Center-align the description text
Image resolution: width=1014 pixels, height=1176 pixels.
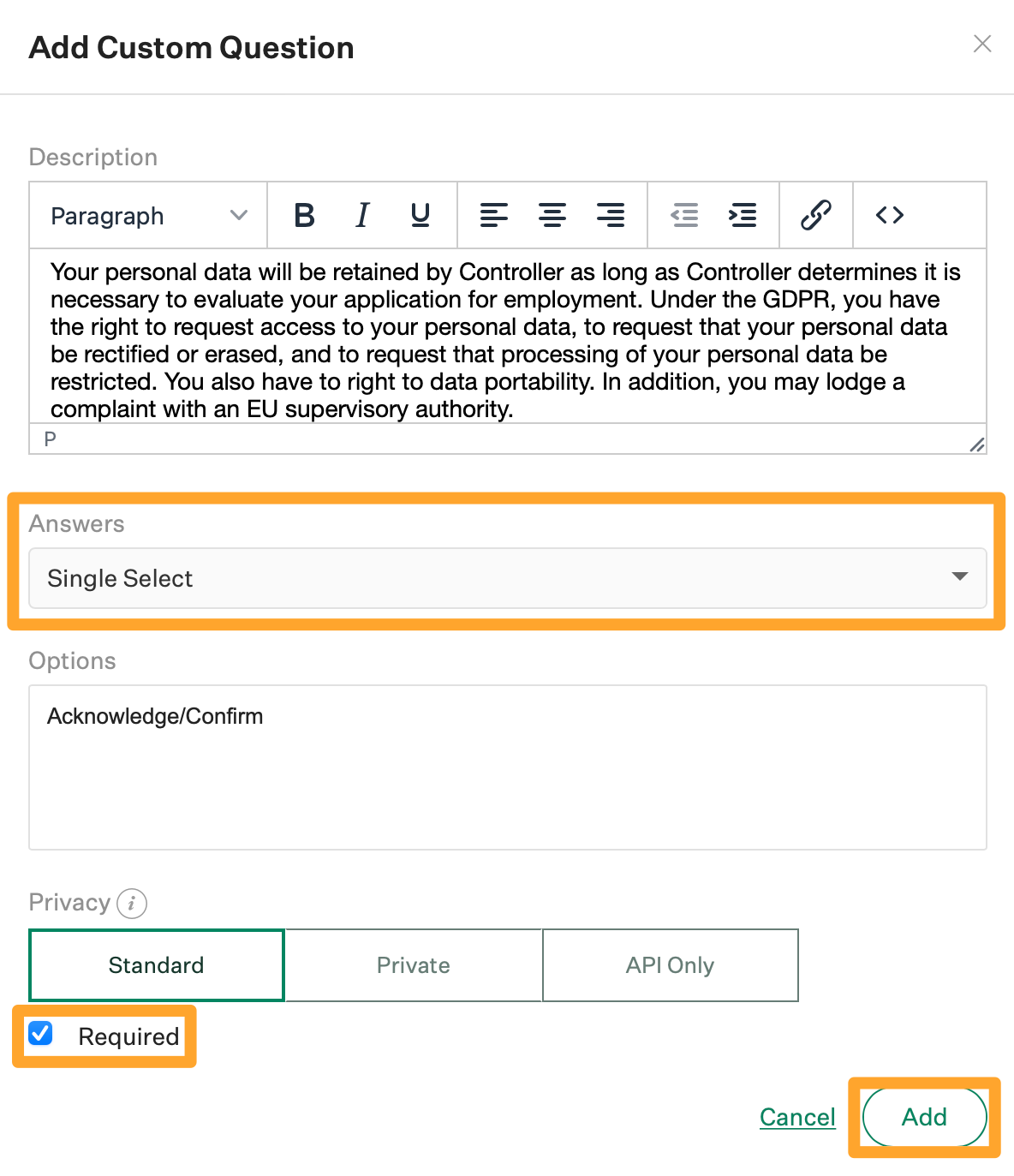(x=552, y=215)
